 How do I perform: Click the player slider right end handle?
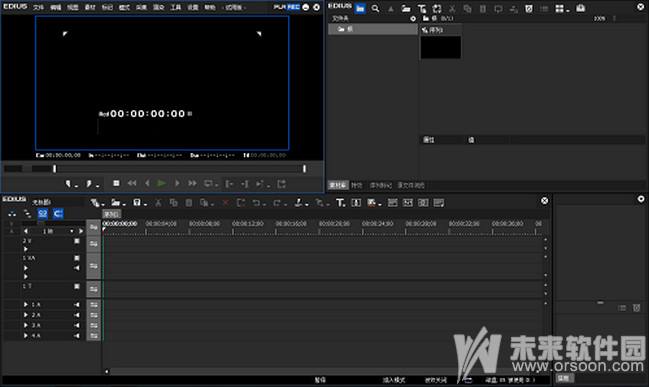(x=304, y=168)
